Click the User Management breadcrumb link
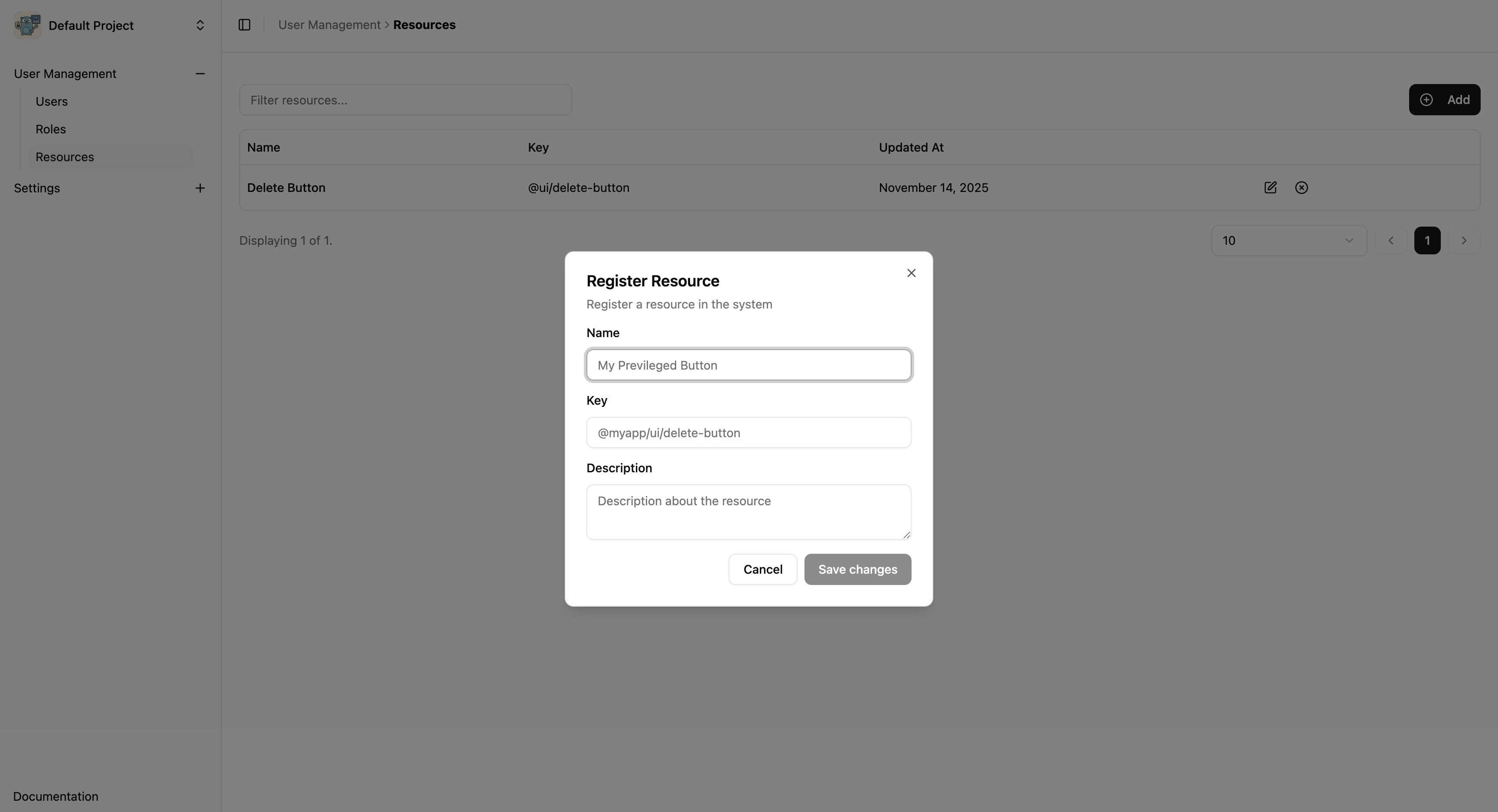This screenshot has width=1498, height=812. pos(329,24)
